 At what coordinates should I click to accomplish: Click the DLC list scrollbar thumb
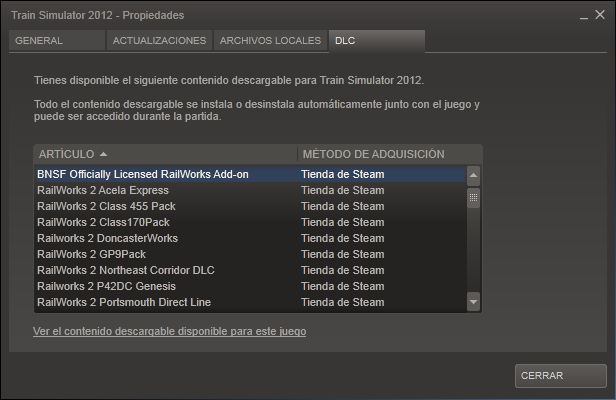click(x=474, y=198)
